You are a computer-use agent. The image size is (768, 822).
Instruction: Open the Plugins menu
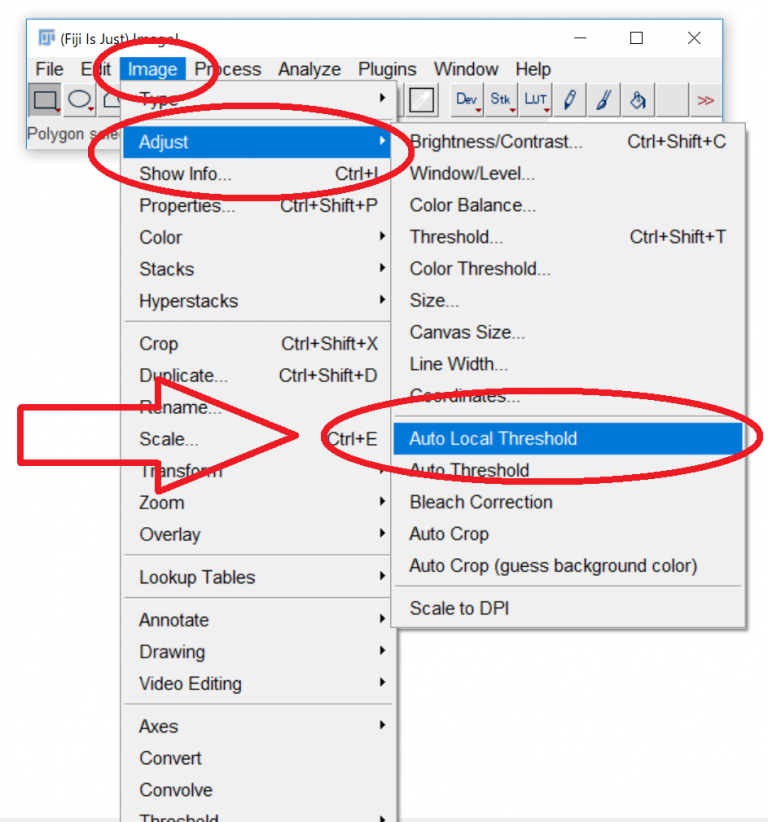pos(387,69)
